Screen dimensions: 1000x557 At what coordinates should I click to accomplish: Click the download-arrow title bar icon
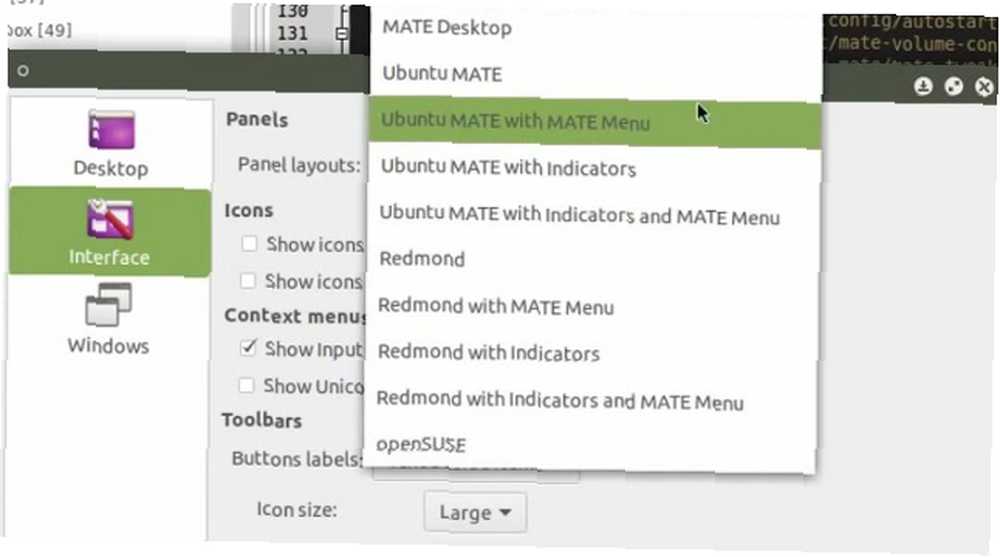(923, 85)
